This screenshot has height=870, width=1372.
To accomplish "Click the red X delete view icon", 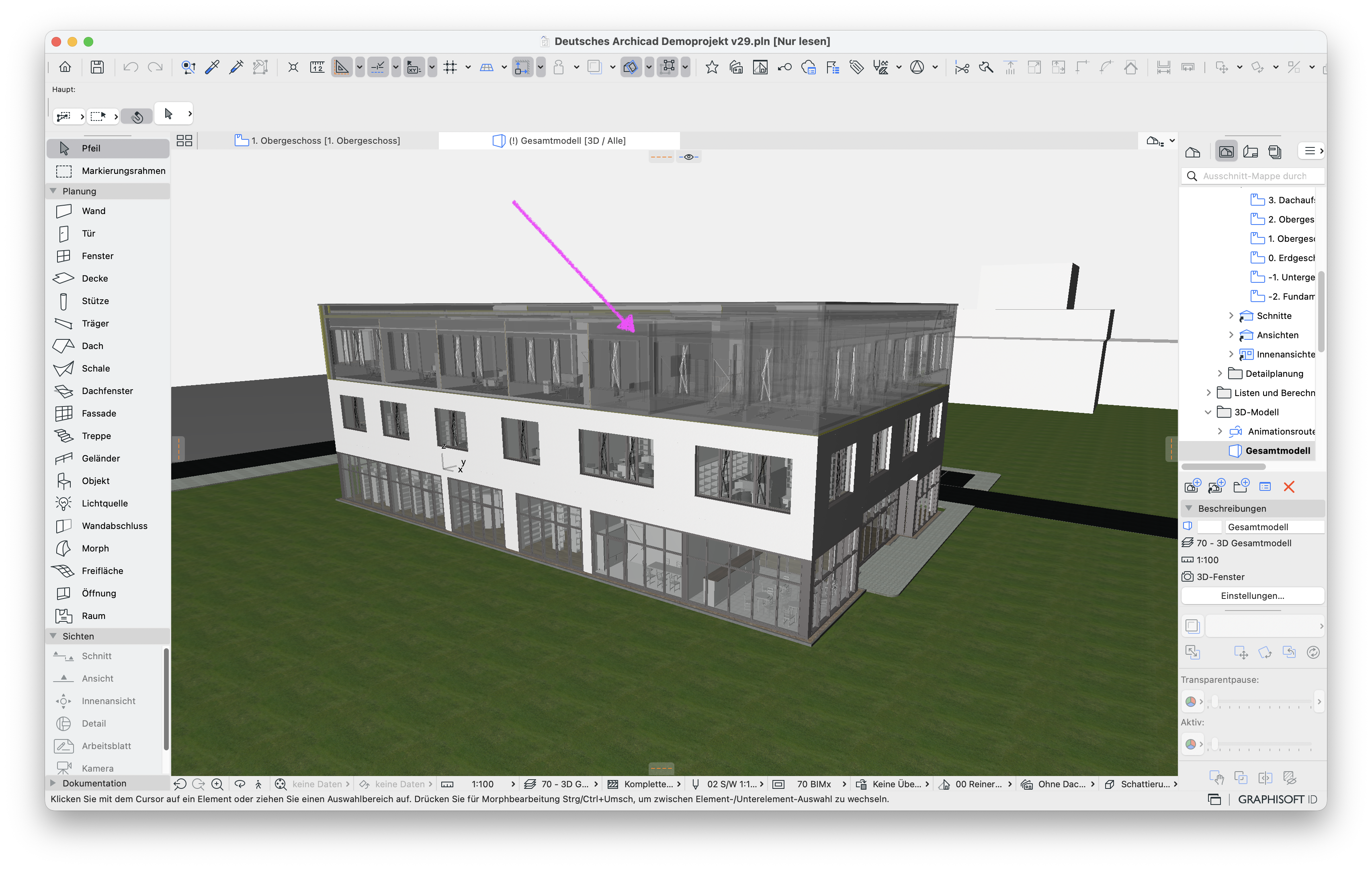I will (x=1289, y=487).
